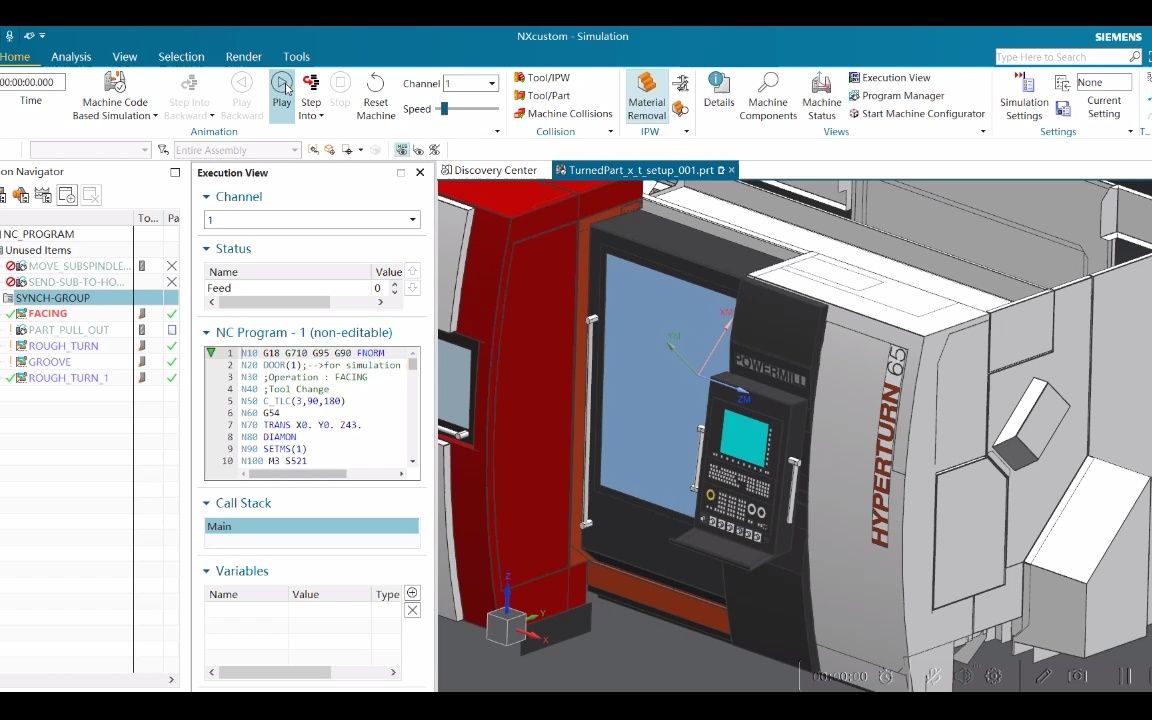Click the Program Manager button
1152x720 pixels.
pyautogui.click(x=902, y=96)
